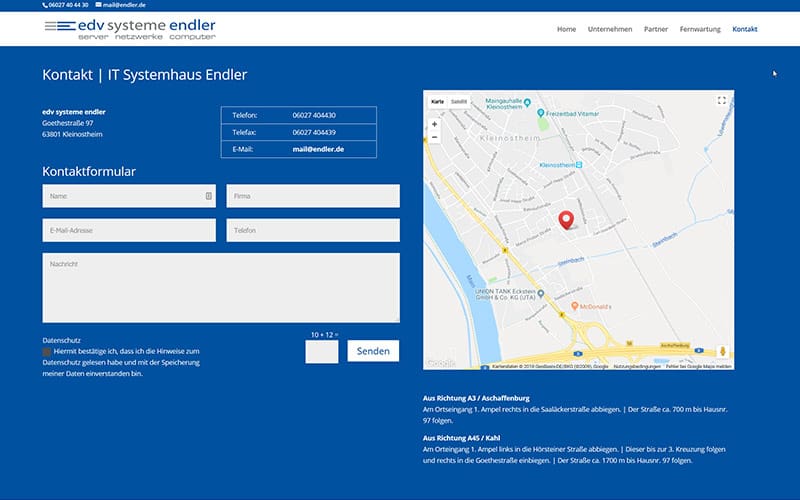
Task: Click mail@endler.de in the top bar
Action: coord(124,5)
